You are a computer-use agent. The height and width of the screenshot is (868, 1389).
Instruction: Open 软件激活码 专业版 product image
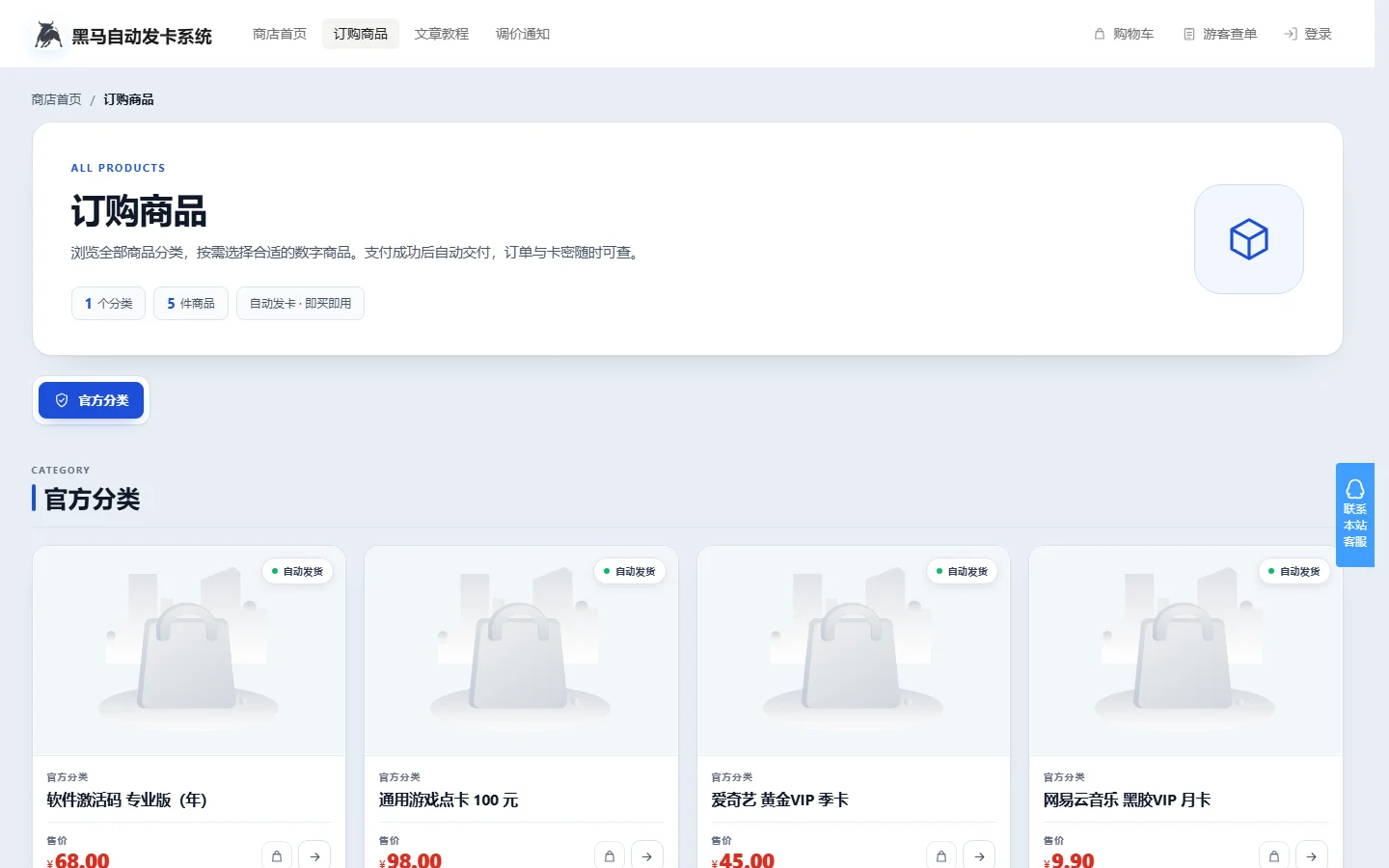(x=189, y=651)
